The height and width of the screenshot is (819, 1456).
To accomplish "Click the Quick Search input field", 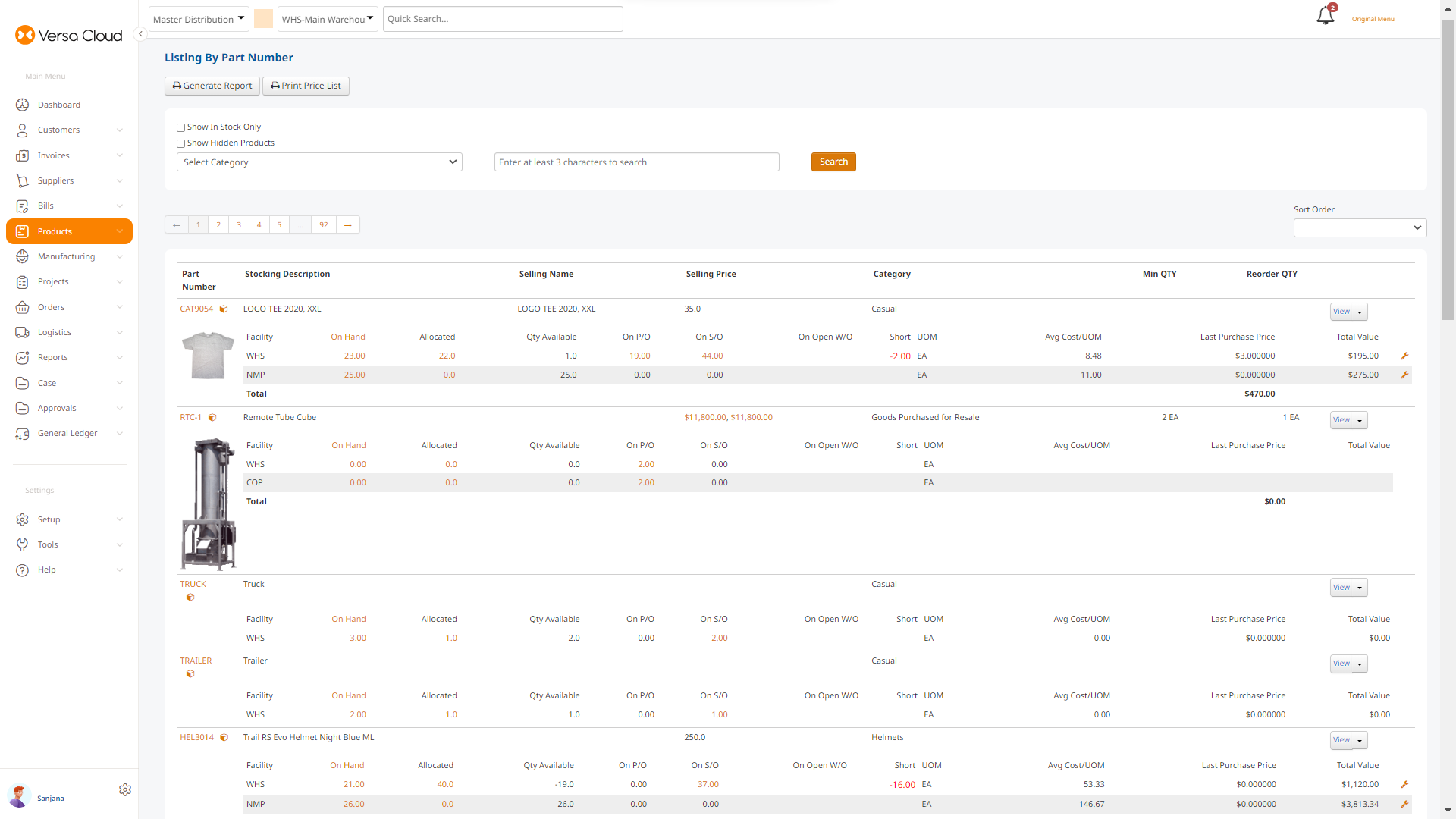I will point(503,18).
